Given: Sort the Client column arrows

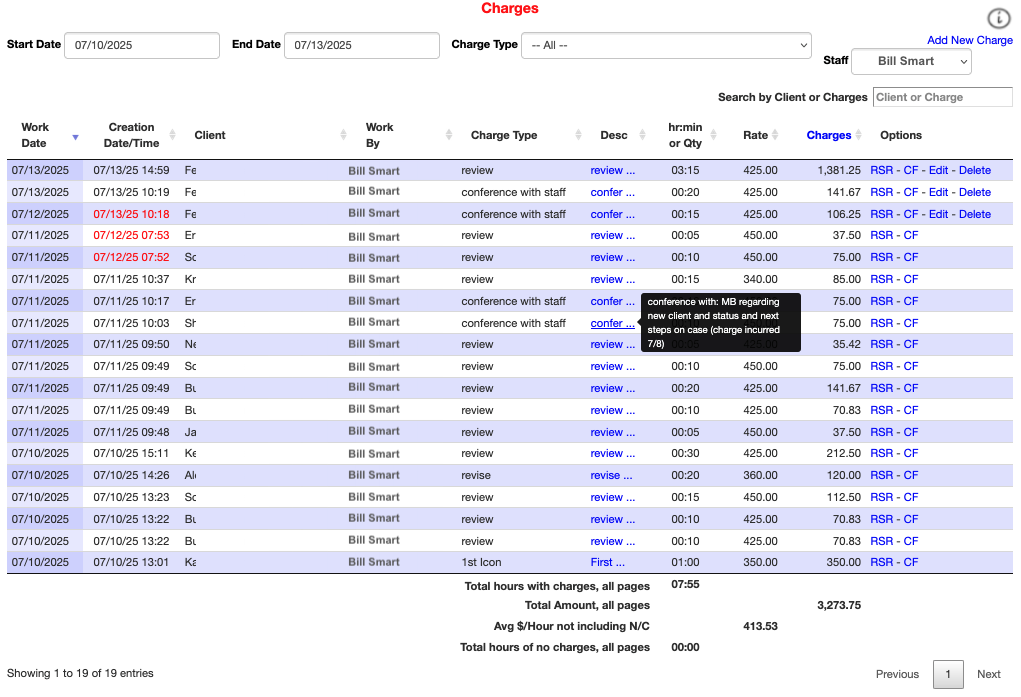Looking at the screenshot, I should coord(343,135).
